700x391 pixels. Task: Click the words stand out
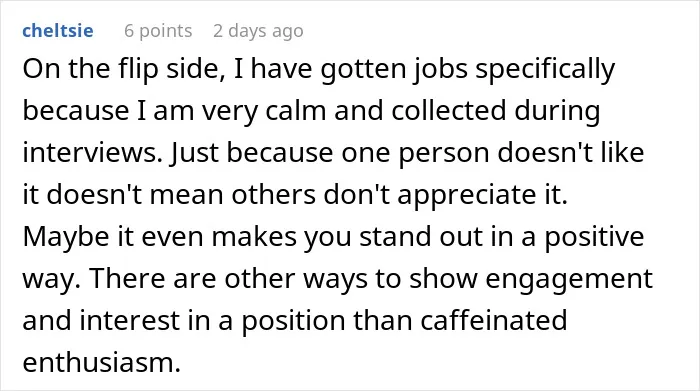tap(421, 237)
